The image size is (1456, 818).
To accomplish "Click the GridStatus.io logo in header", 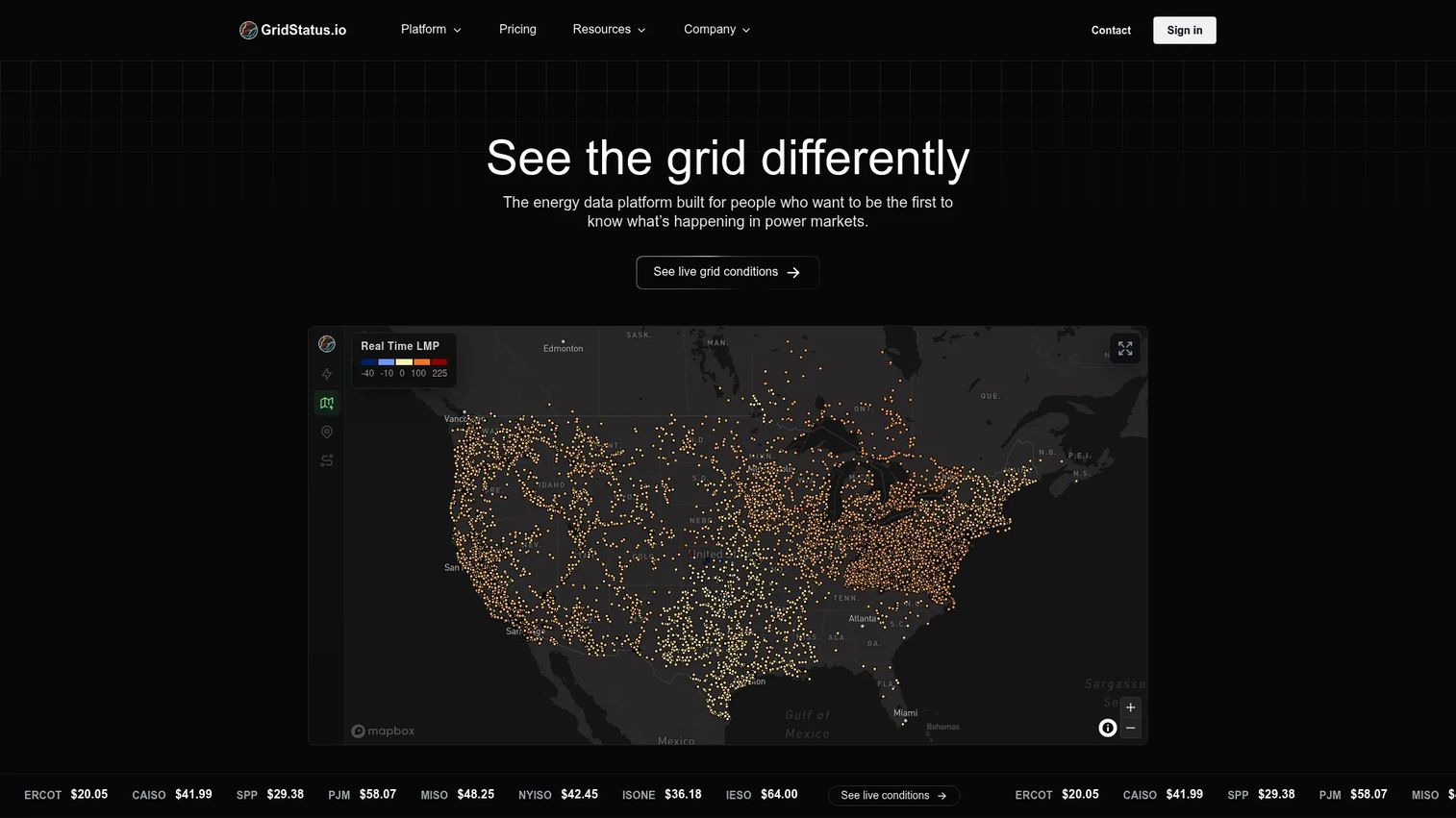I will click(x=292, y=30).
